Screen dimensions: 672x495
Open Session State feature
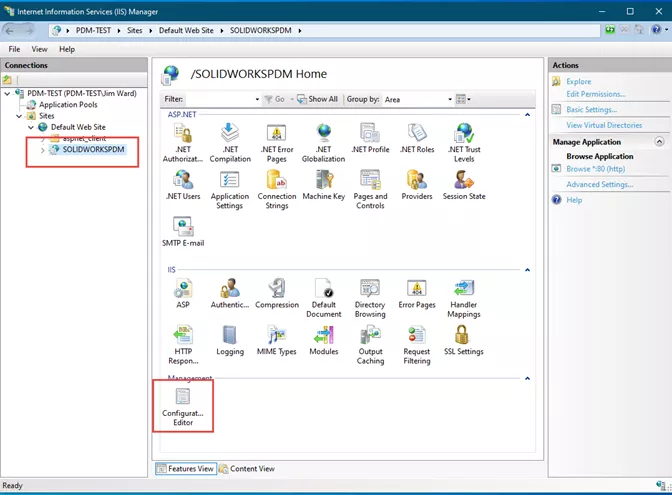tap(464, 185)
